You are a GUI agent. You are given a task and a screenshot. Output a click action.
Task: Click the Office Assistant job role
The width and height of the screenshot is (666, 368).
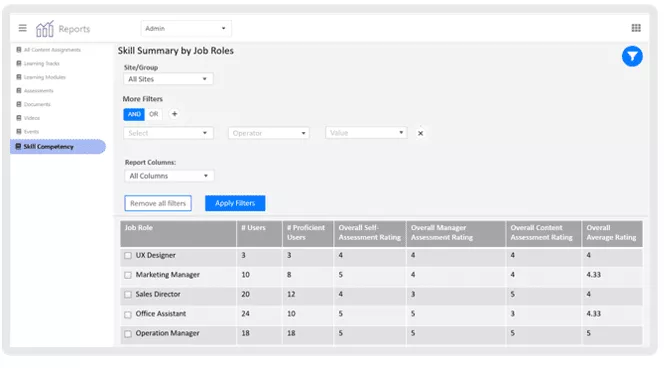coord(161,314)
